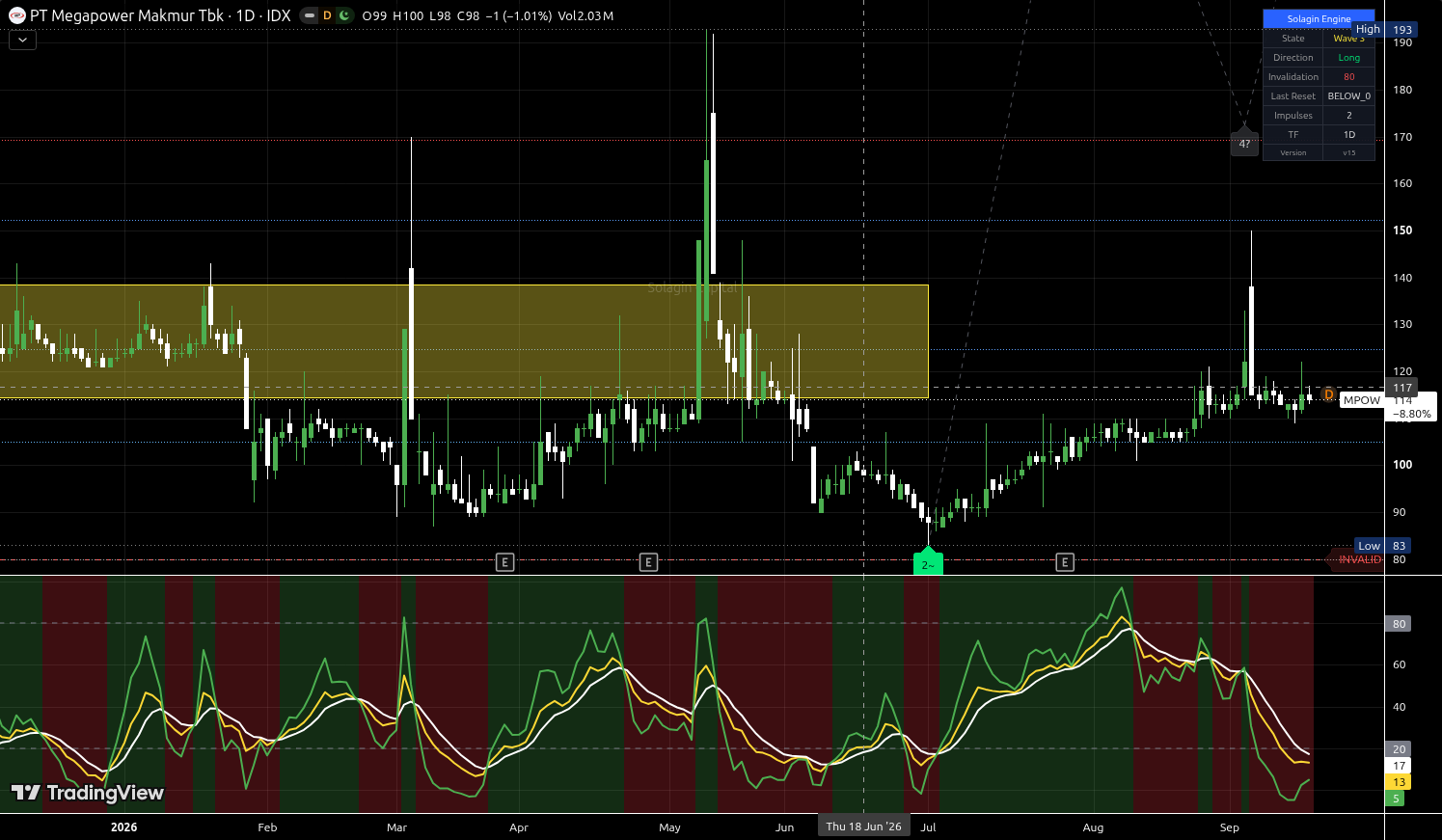This screenshot has width=1442, height=840.
Task: Click the Low 83 price label
Action: tap(1384, 546)
